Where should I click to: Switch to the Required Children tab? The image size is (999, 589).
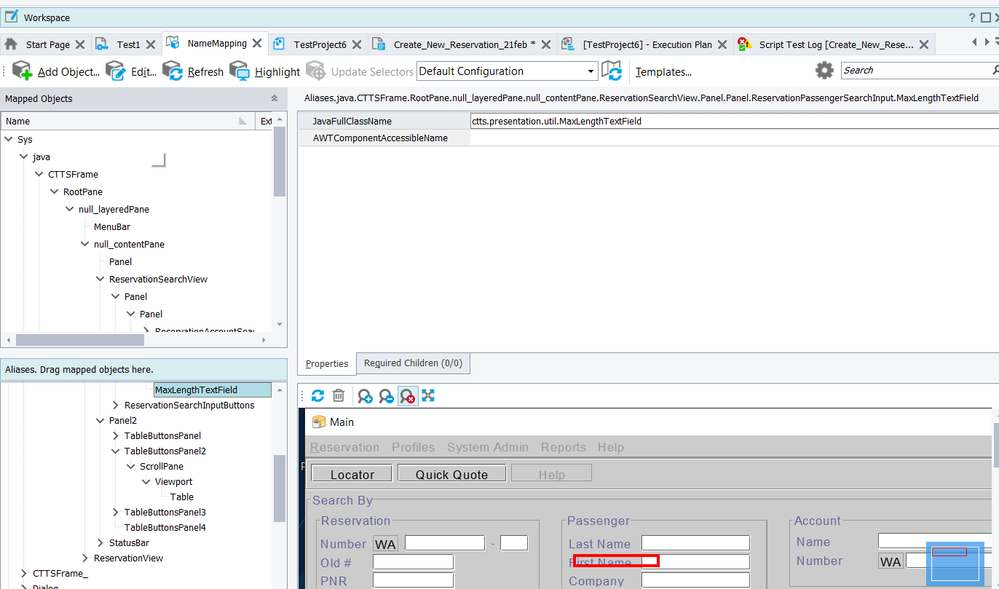tap(412, 363)
